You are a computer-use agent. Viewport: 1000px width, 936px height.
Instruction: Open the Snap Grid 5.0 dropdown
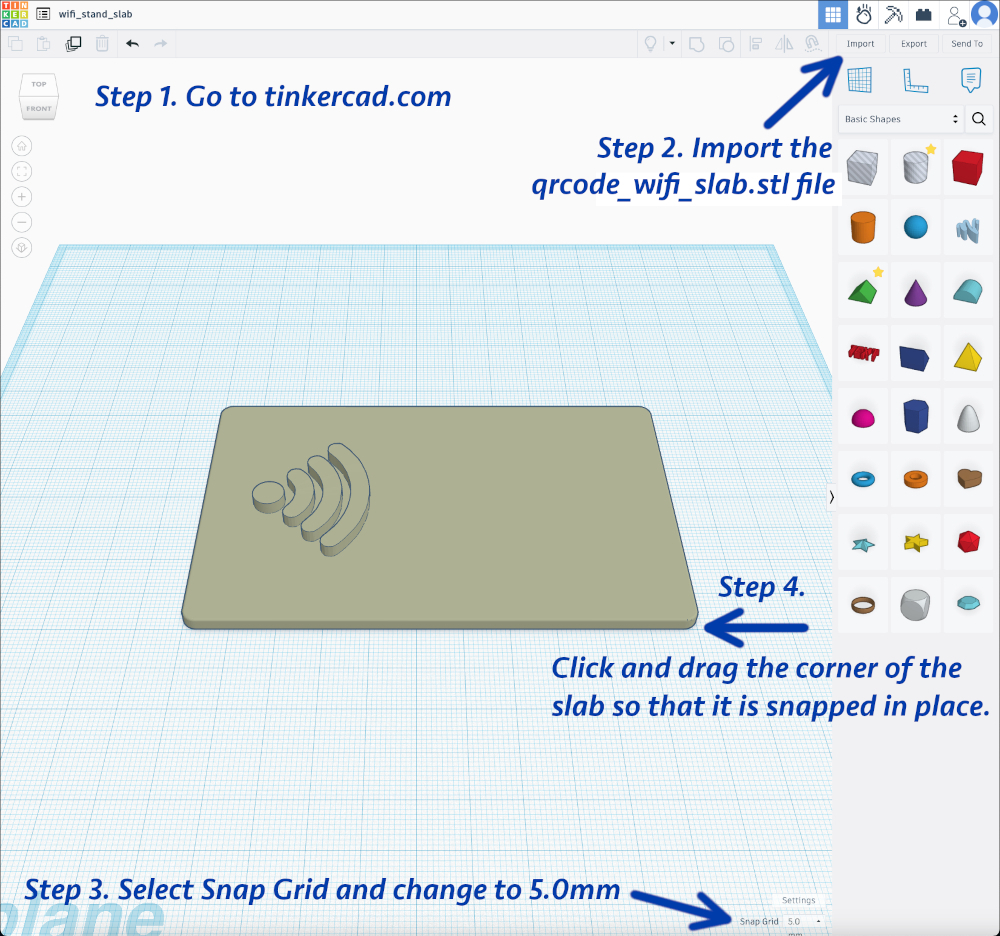[804, 921]
